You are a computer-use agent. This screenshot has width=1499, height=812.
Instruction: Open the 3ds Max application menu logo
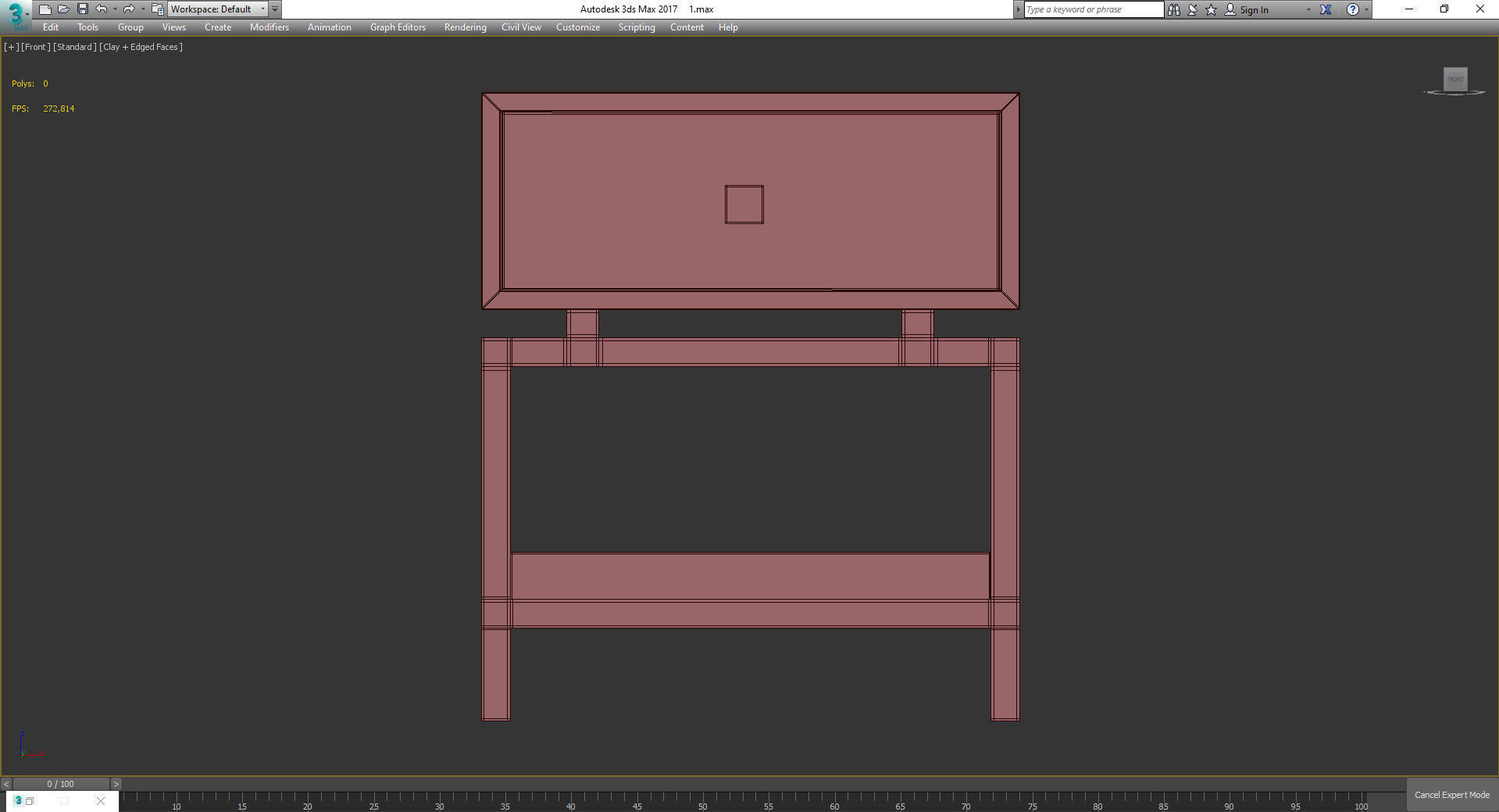click(x=16, y=15)
